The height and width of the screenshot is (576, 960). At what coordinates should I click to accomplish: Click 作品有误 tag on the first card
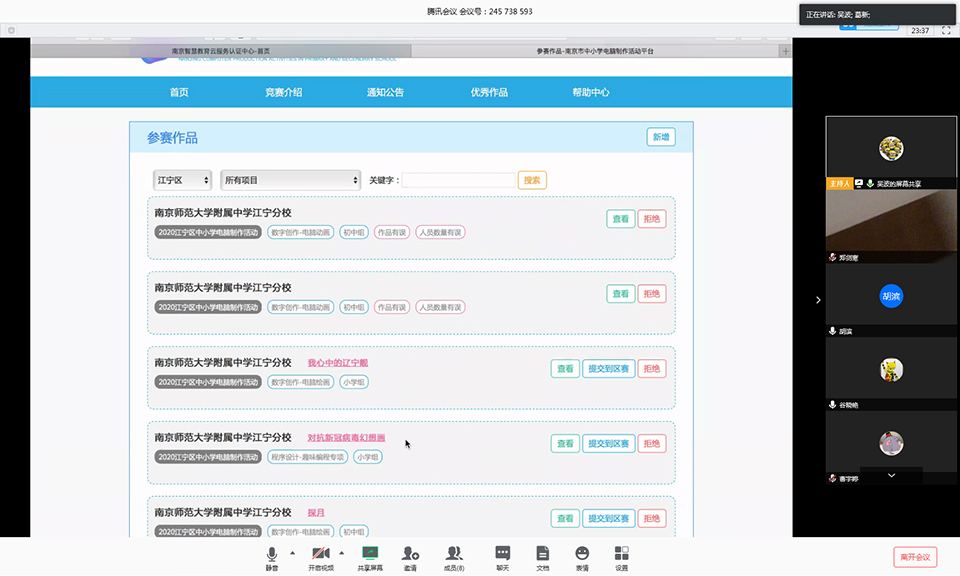[392, 233]
